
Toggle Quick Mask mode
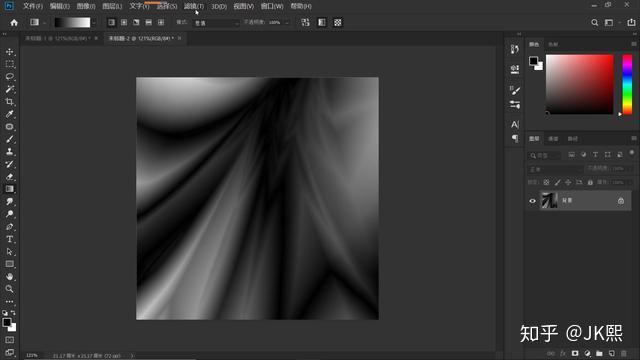point(9,340)
